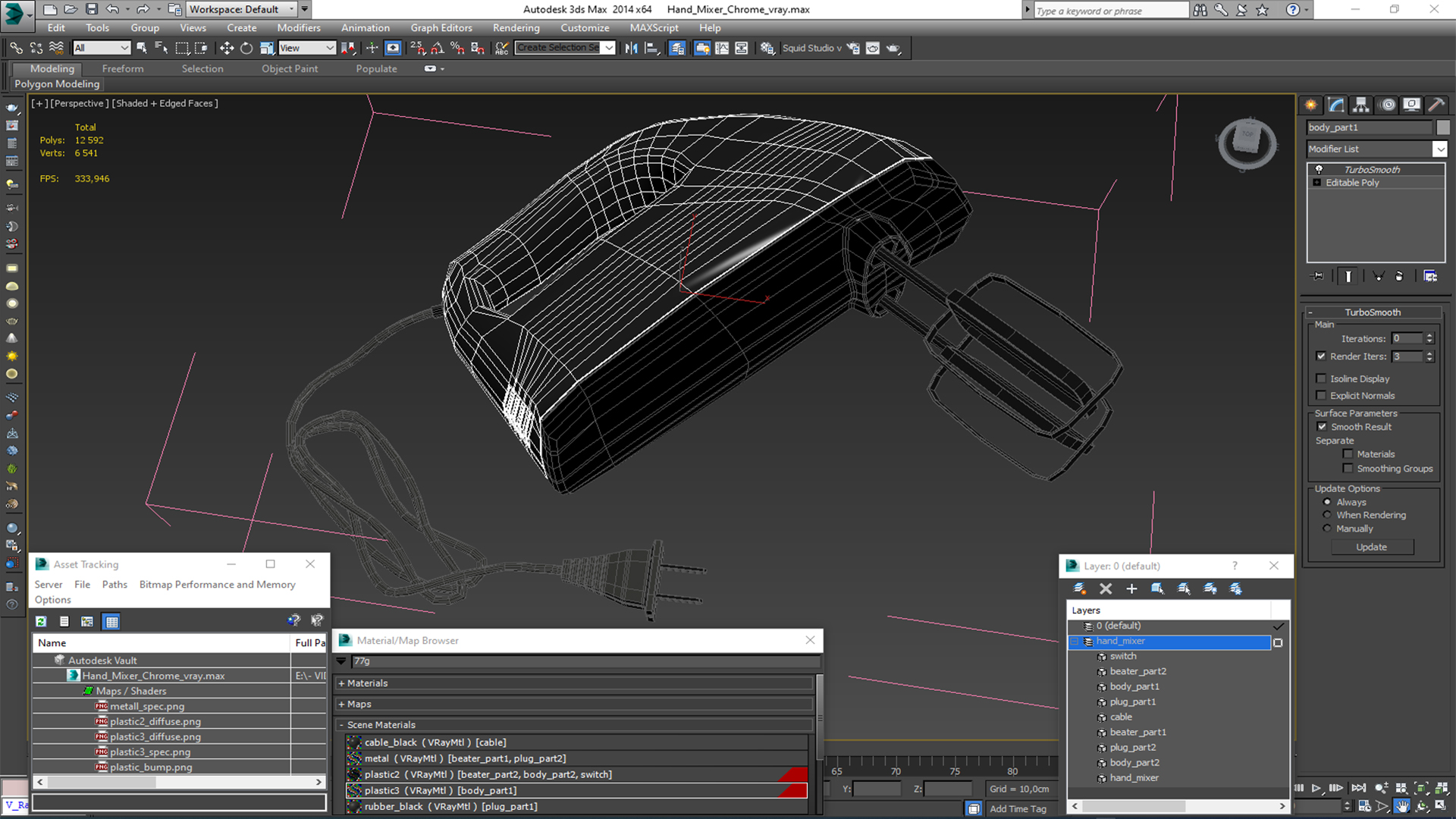This screenshot has height=819, width=1456.
Task: Open the MAXScript menu
Action: coord(654,28)
